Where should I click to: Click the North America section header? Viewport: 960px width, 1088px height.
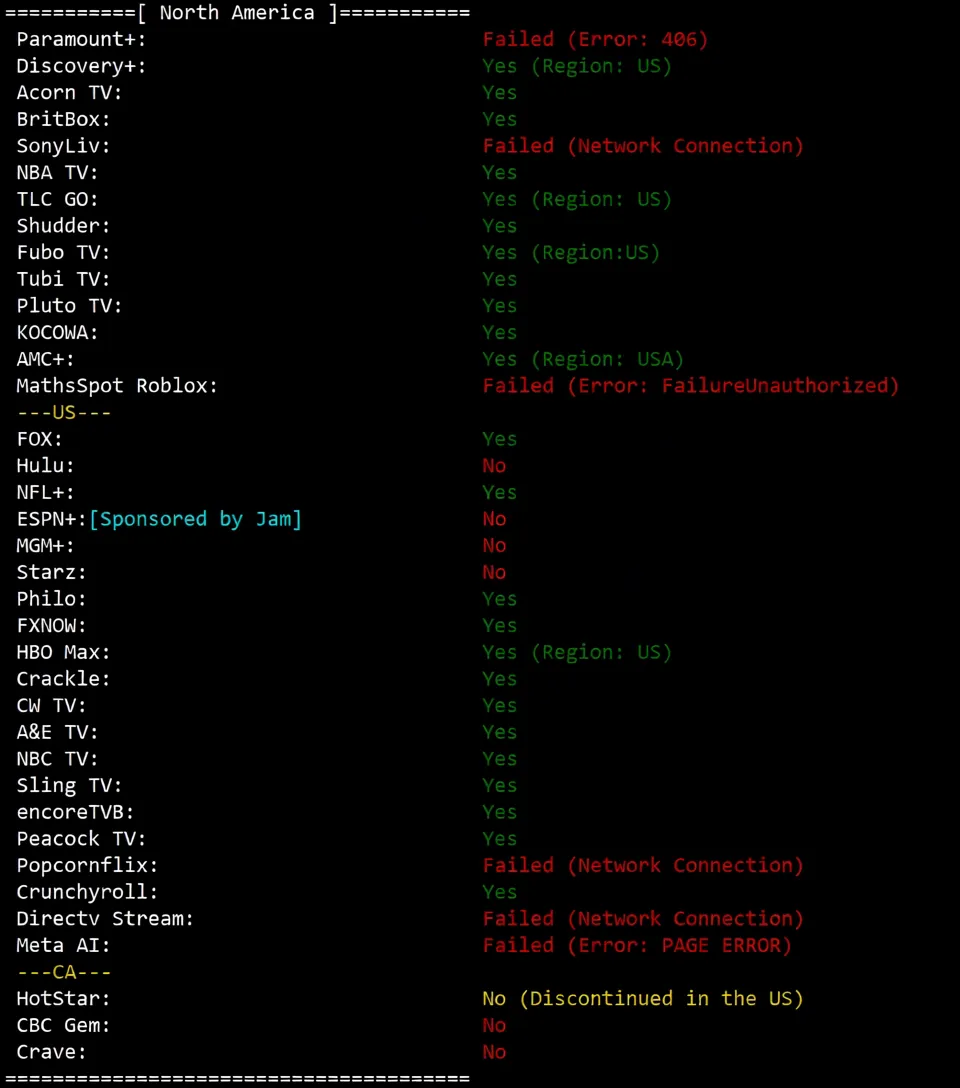[236, 13]
